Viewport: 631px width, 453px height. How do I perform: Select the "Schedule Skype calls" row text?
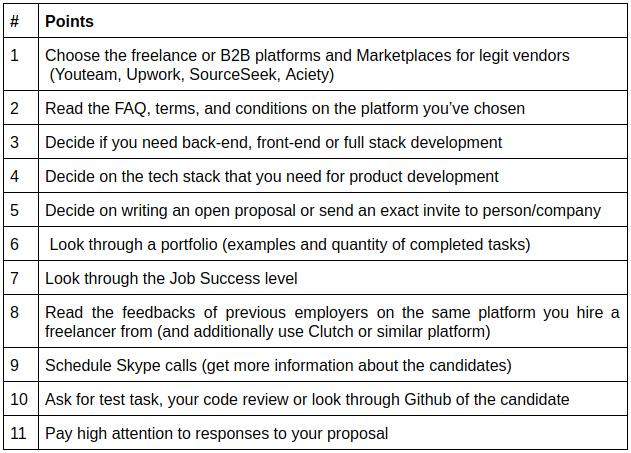(278, 365)
